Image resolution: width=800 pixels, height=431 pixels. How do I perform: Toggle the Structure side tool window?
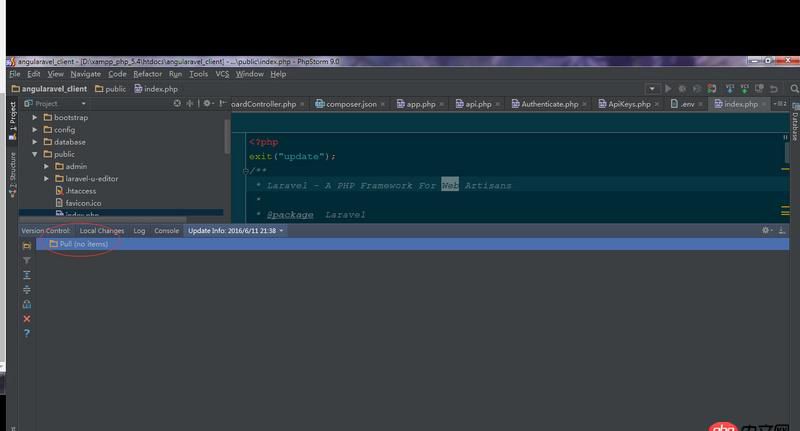coord(13,174)
